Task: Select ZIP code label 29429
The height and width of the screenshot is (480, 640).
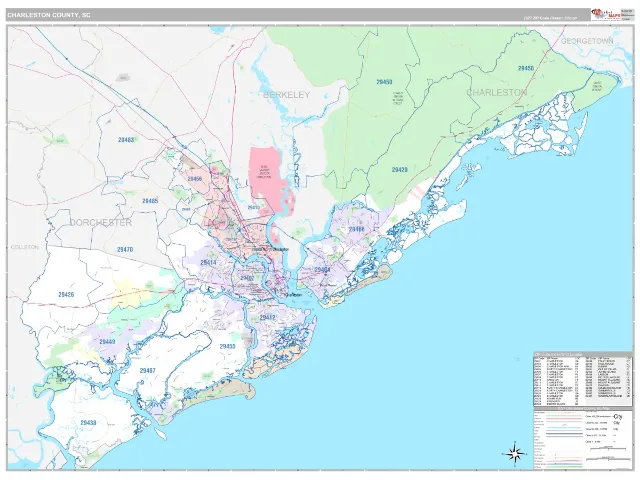Action: pos(400,169)
